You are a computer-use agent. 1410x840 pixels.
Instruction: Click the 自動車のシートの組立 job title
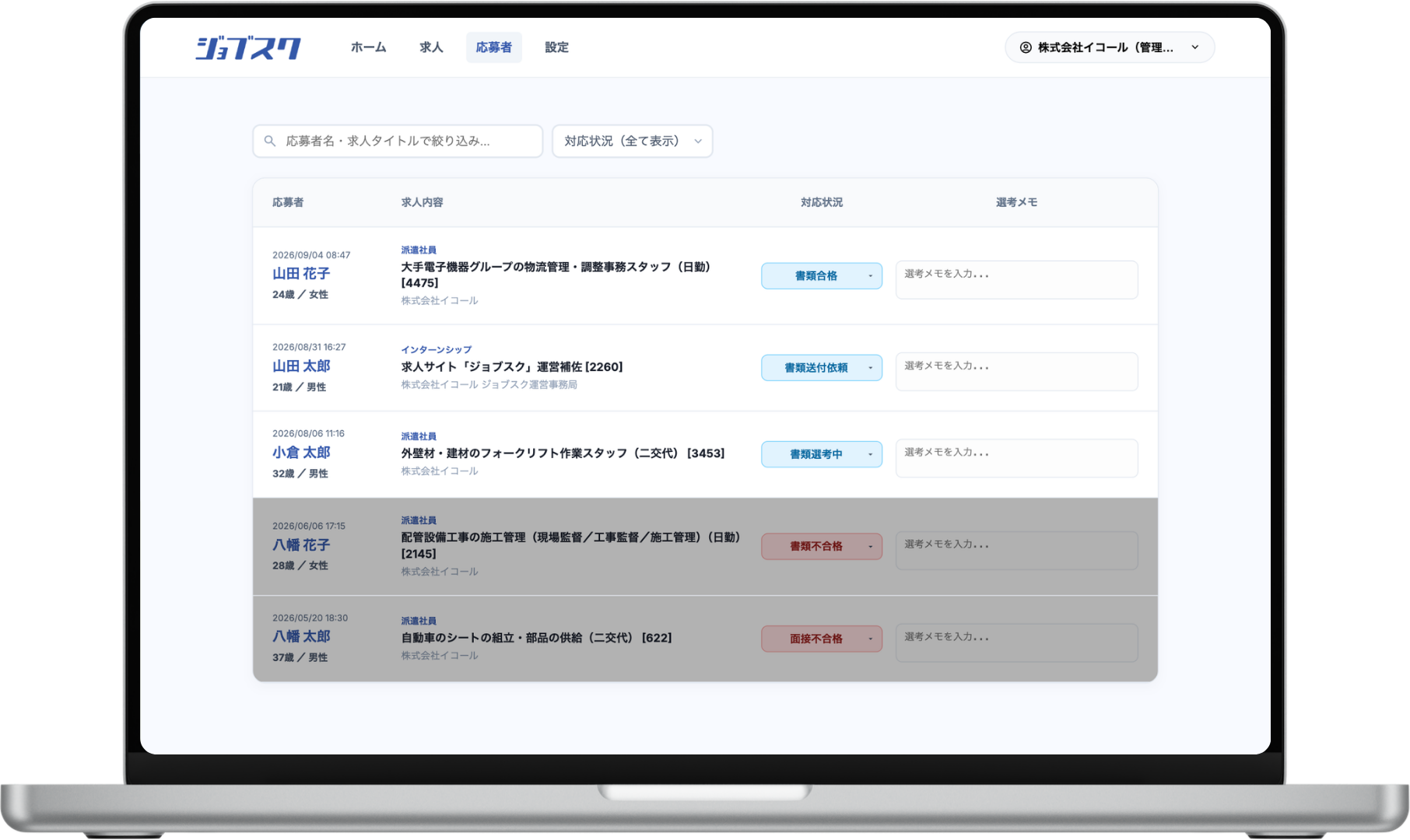[x=536, y=638]
